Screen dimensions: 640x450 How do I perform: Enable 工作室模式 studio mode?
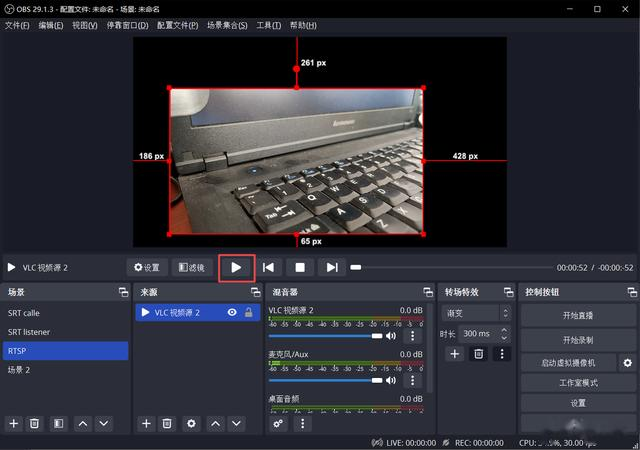click(x=578, y=383)
